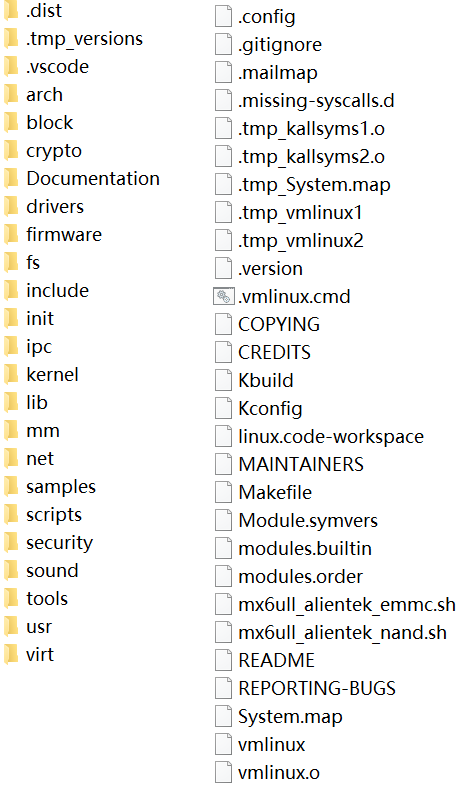The width and height of the screenshot is (465, 793).
Task: Click the Kconfig file icon
Action: pos(223,408)
